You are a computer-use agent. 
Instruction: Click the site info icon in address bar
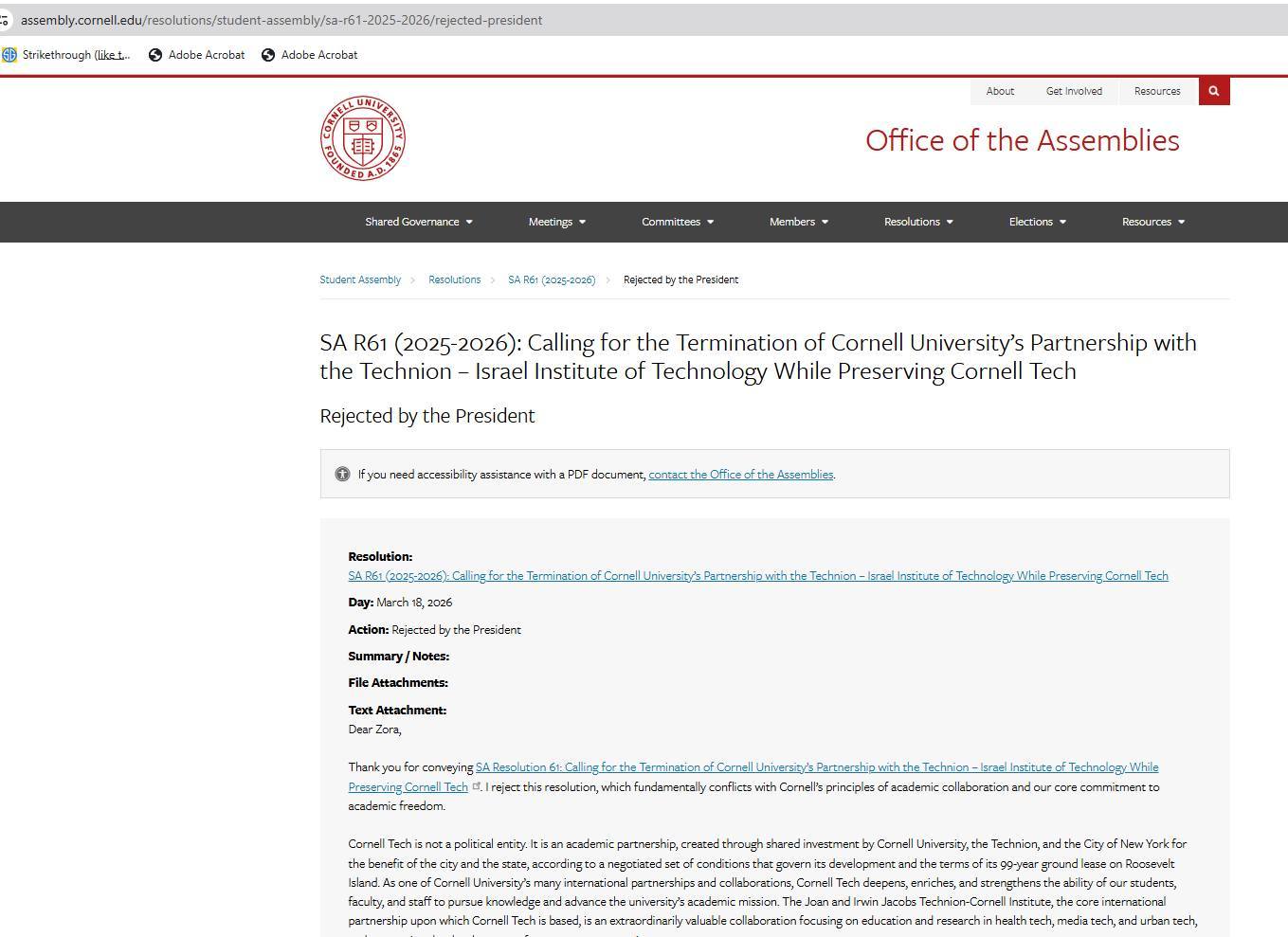5,20
